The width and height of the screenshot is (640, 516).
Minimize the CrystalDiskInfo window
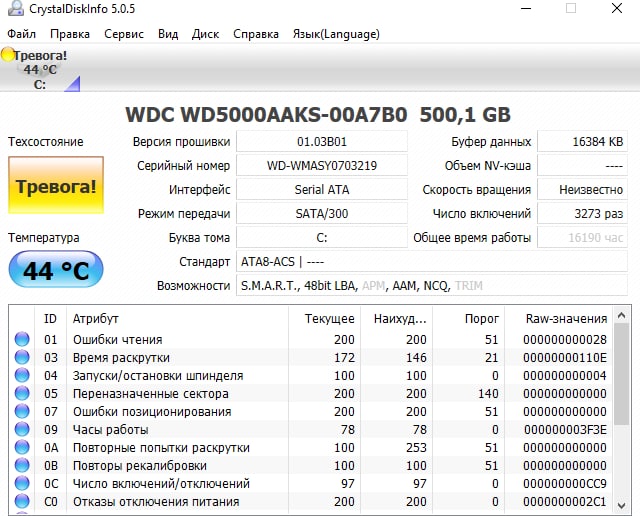[x=526, y=8]
